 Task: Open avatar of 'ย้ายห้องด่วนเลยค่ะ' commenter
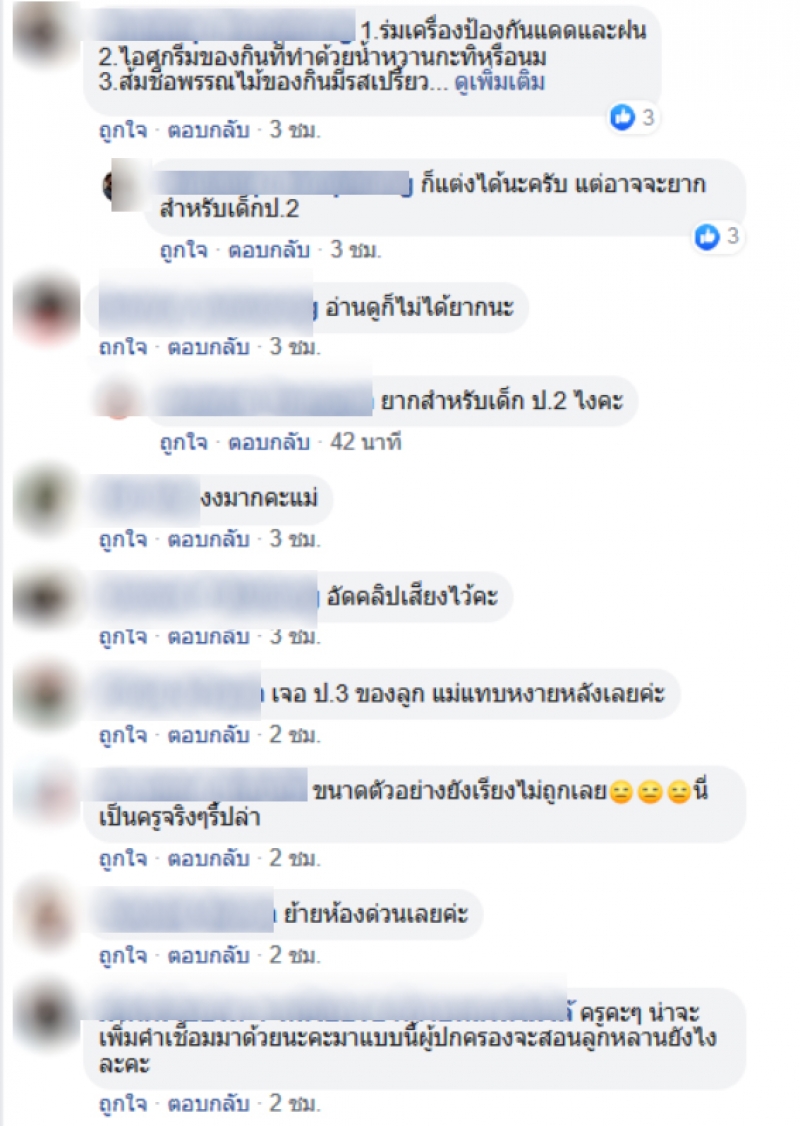(47, 914)
